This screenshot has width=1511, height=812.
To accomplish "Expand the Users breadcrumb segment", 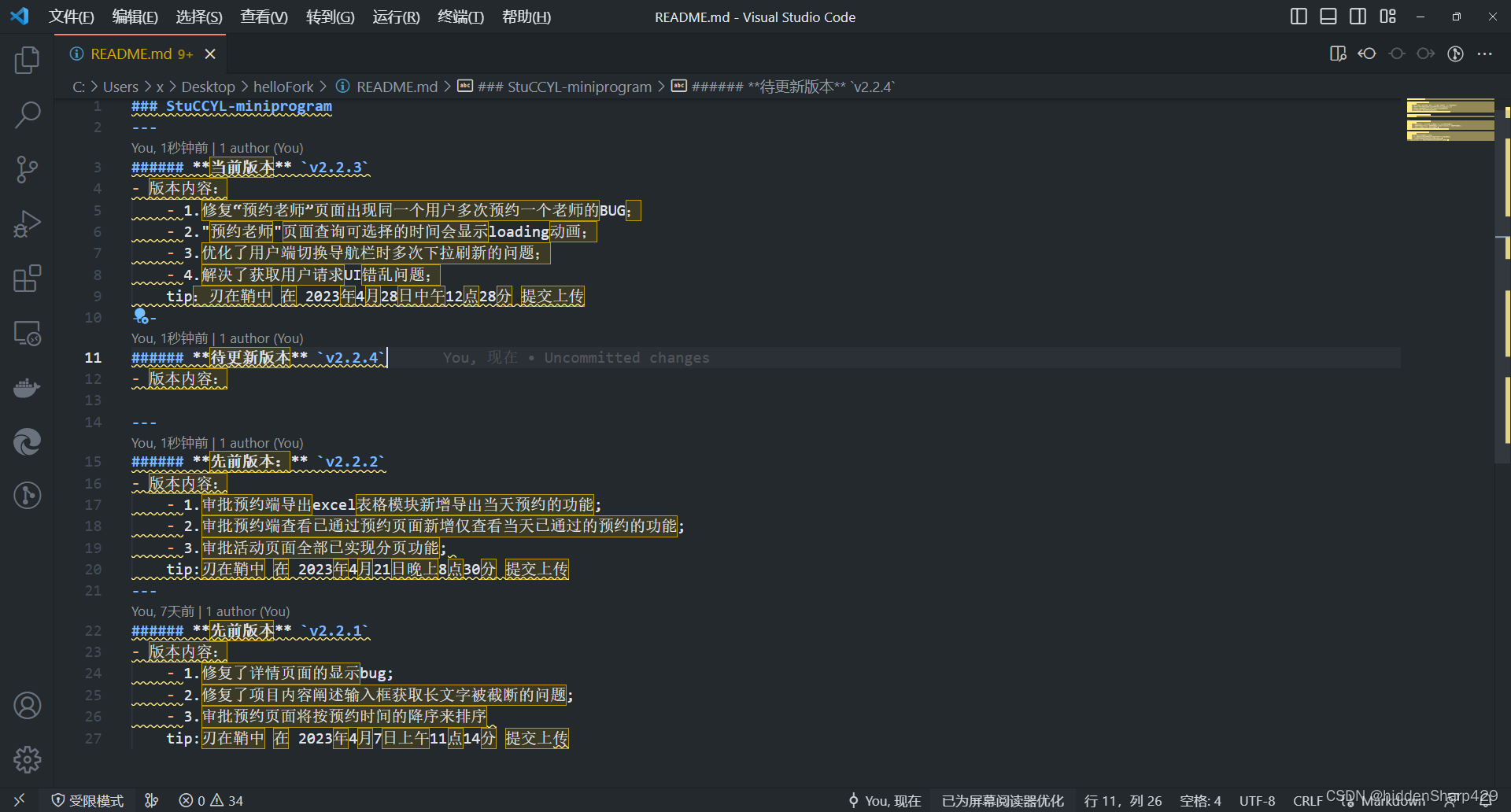I will coord(120,87).
